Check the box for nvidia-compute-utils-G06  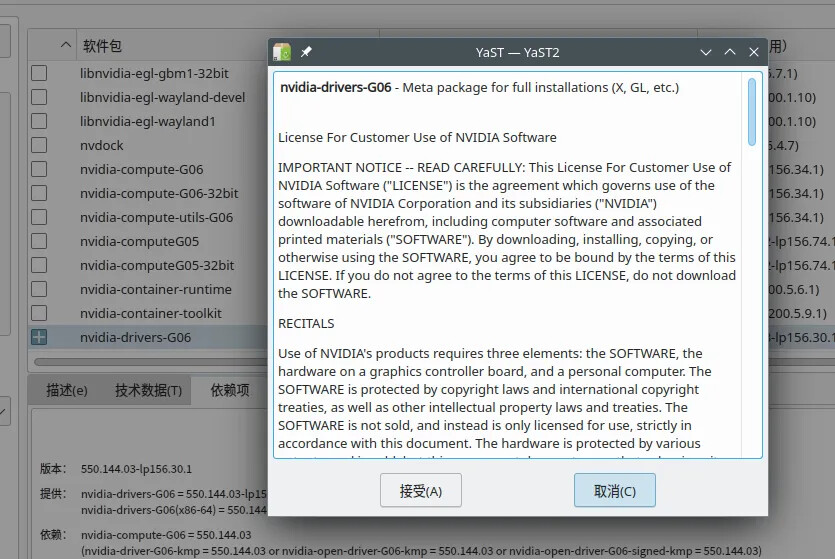pos(39,217)
